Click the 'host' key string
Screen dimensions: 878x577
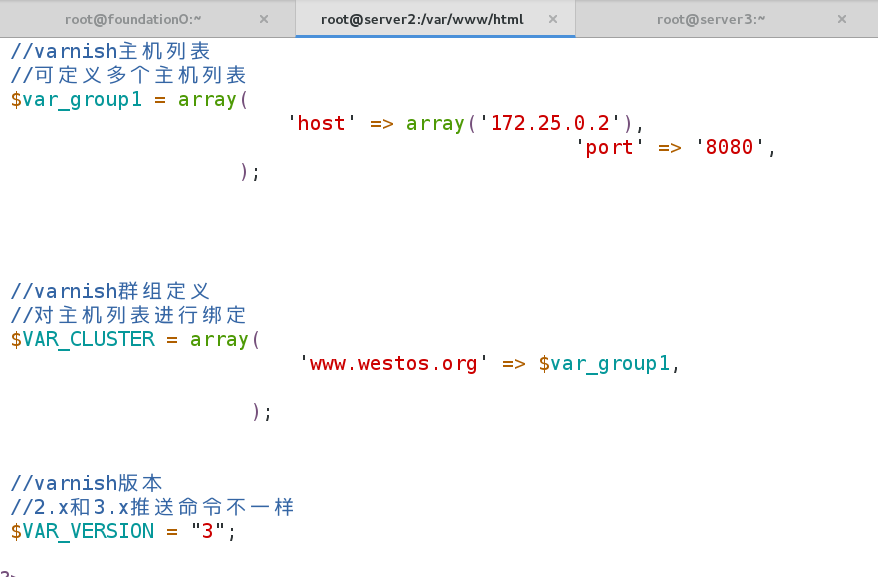click(321, 123)
